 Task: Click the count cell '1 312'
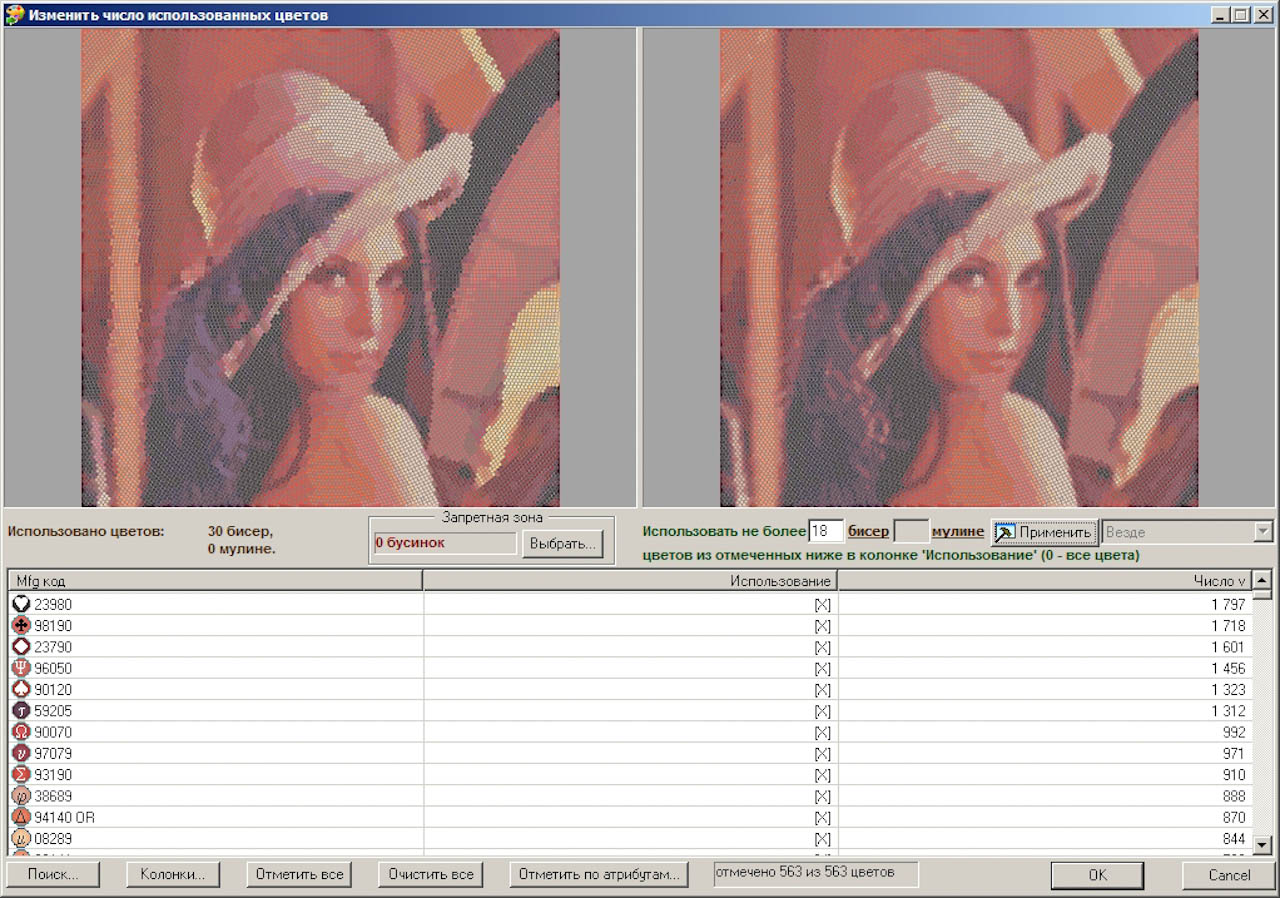[x=1228, y=712]
